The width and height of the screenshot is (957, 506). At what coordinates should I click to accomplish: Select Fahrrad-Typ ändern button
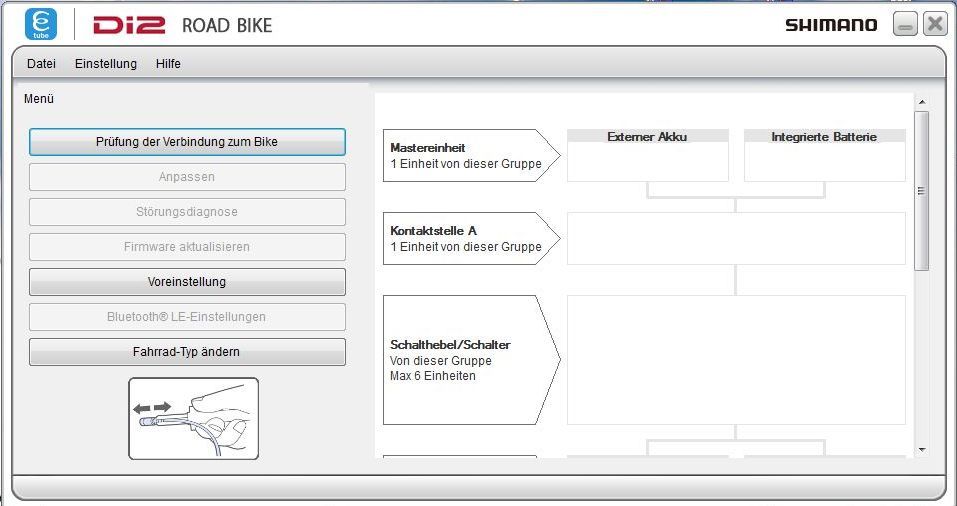(x=187, y=352)
